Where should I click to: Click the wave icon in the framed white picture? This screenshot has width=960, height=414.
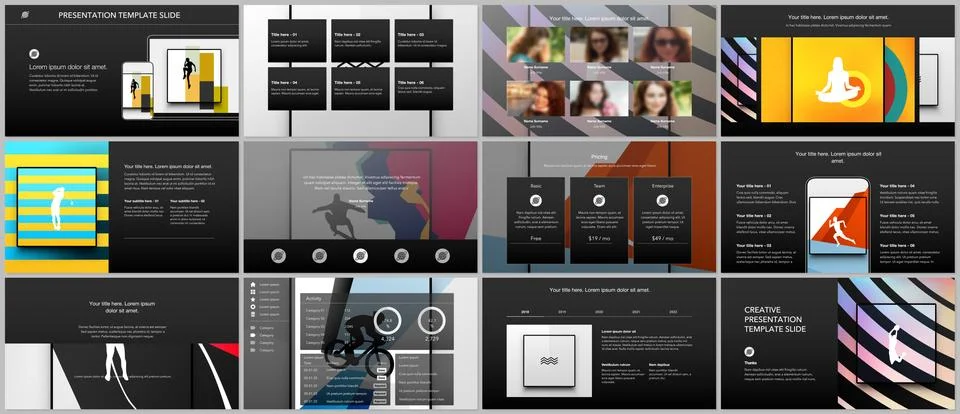pyautogui.click(x=549, y=361)
